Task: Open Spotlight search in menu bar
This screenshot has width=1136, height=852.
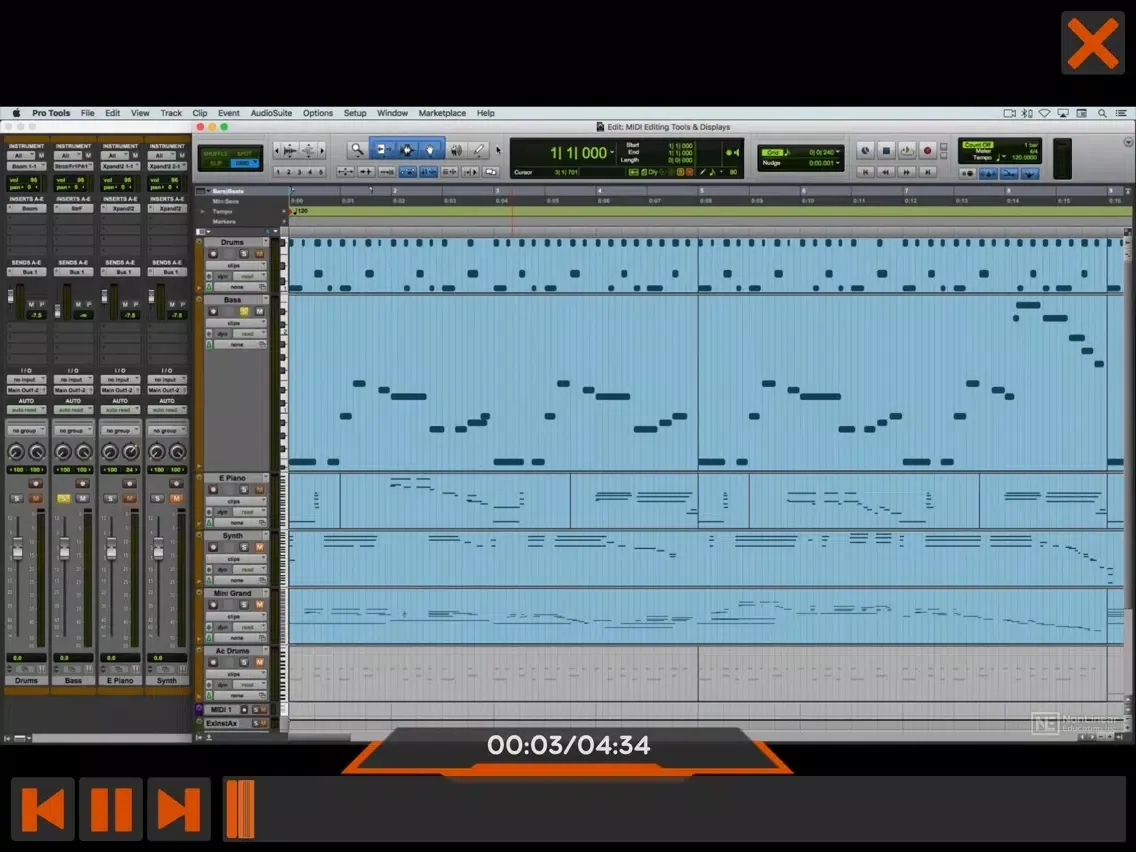Action: 1102,113
